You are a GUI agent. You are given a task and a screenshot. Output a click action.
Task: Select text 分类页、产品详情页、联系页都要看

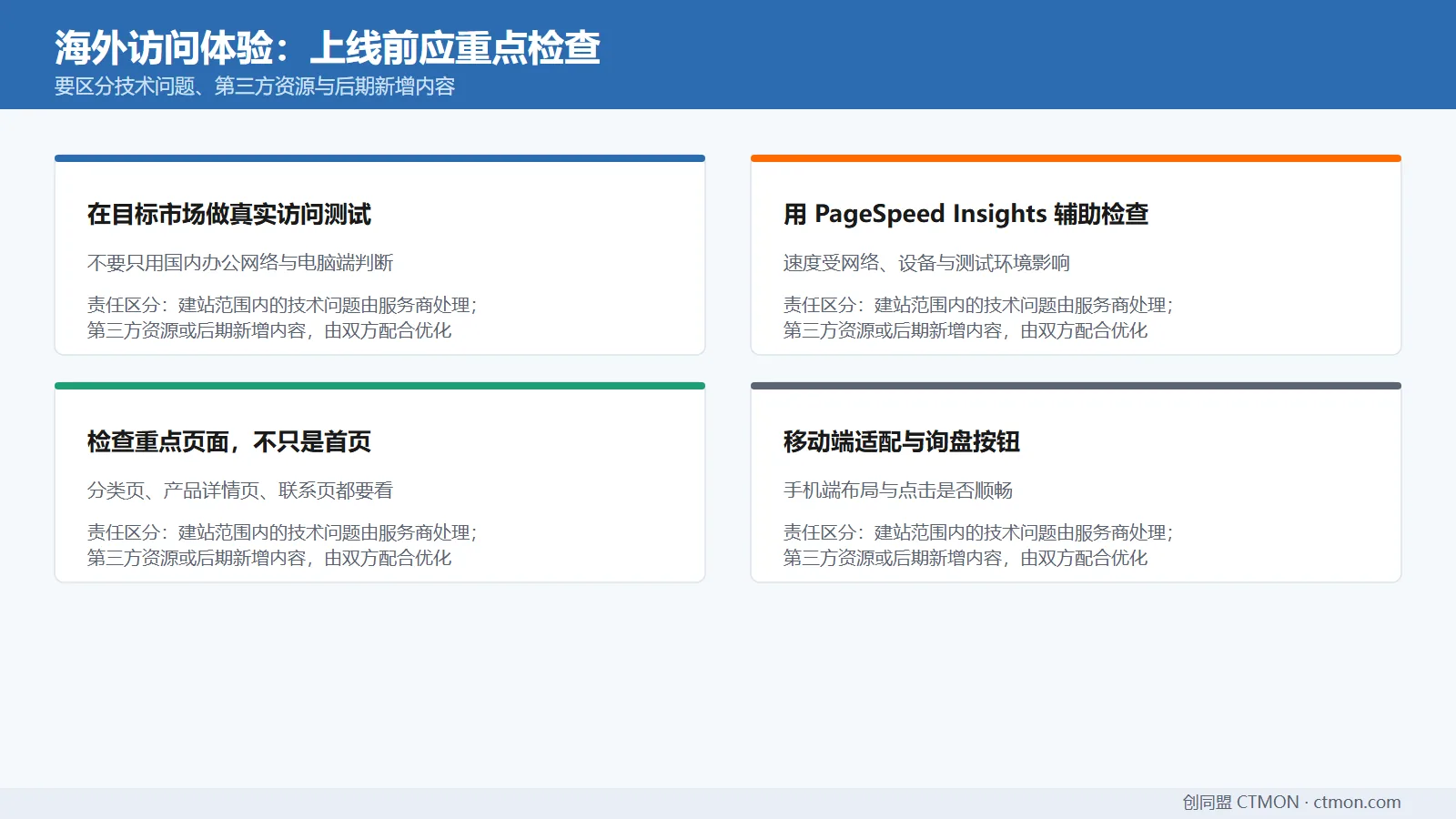pos(240,490)
